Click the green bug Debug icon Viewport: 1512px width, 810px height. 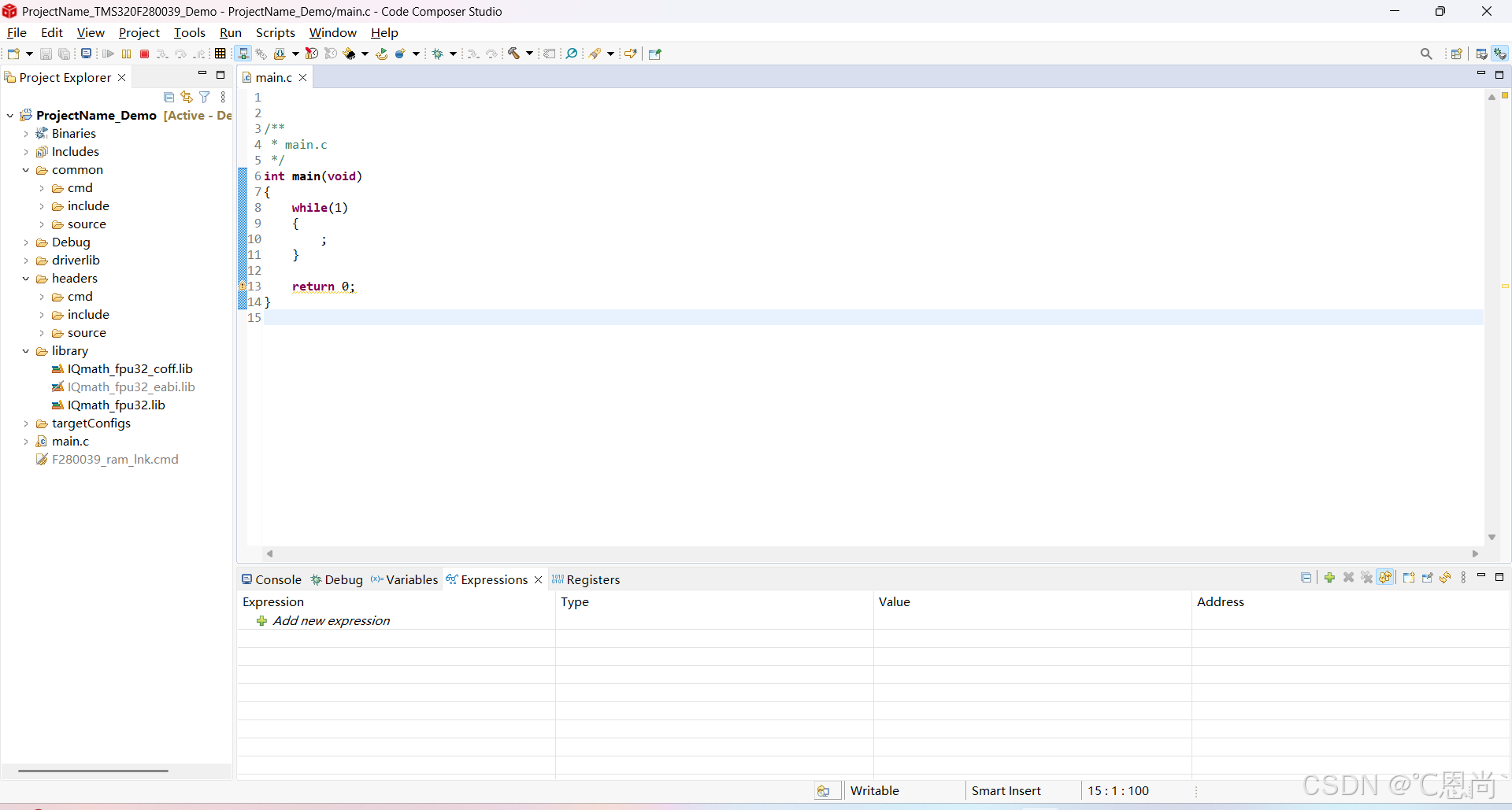pos(439,54)
